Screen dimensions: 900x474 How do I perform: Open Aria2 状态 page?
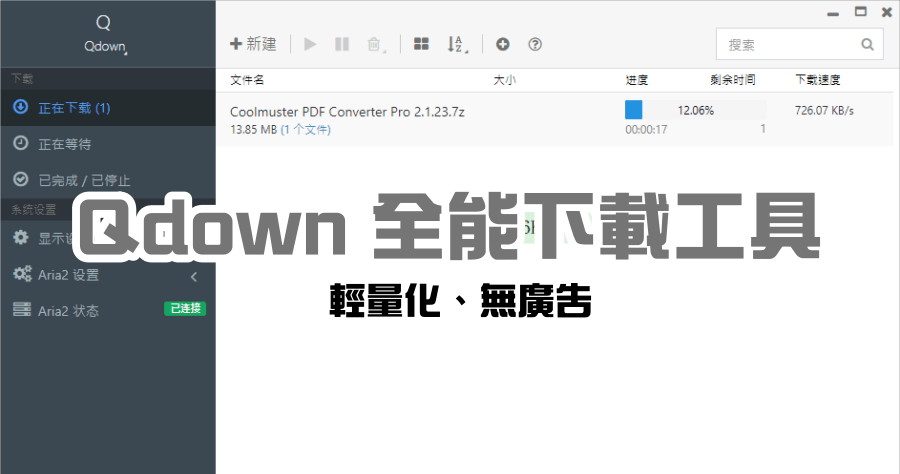tap(108, 310)
